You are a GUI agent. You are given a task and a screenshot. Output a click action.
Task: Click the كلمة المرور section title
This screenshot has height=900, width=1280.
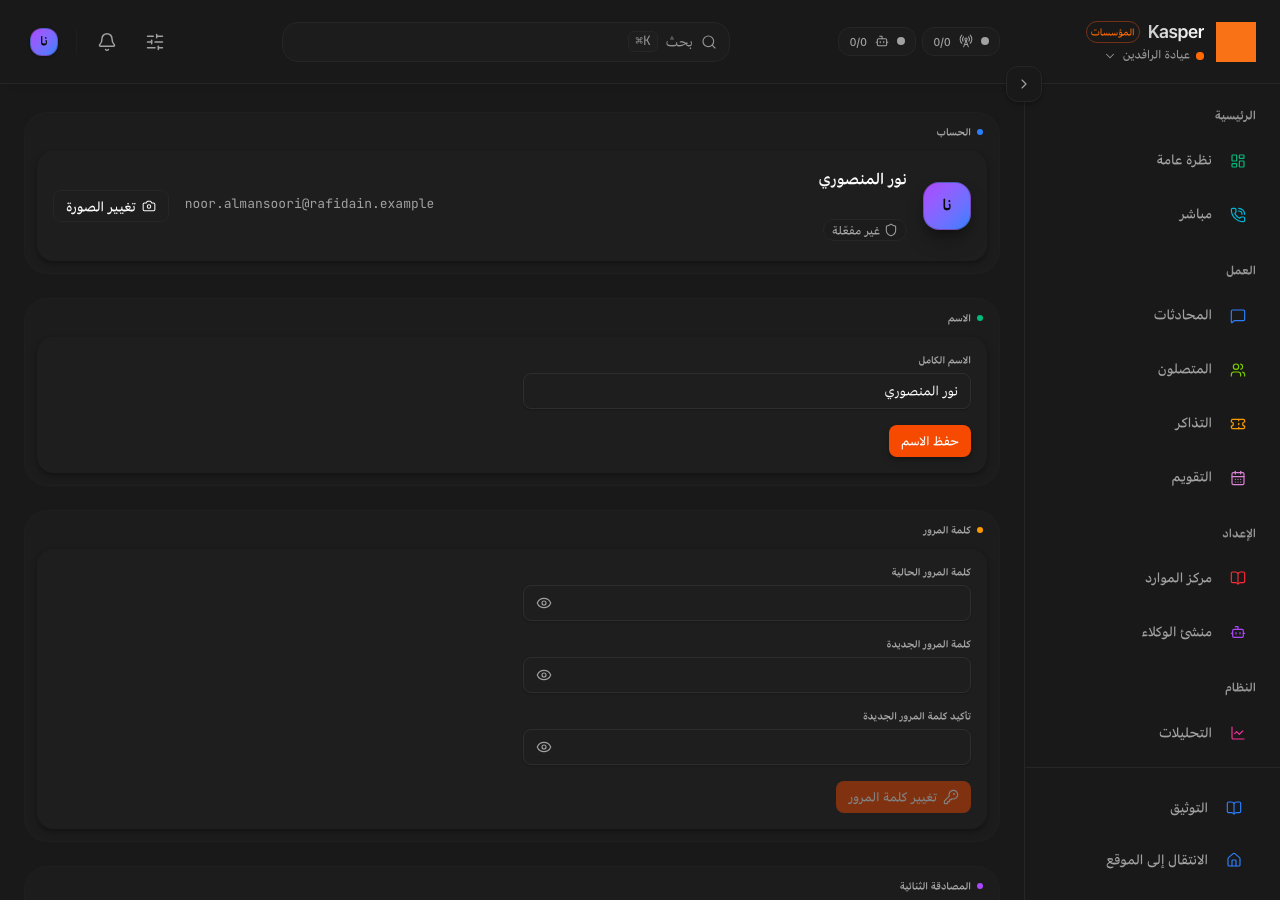[947, 530]
